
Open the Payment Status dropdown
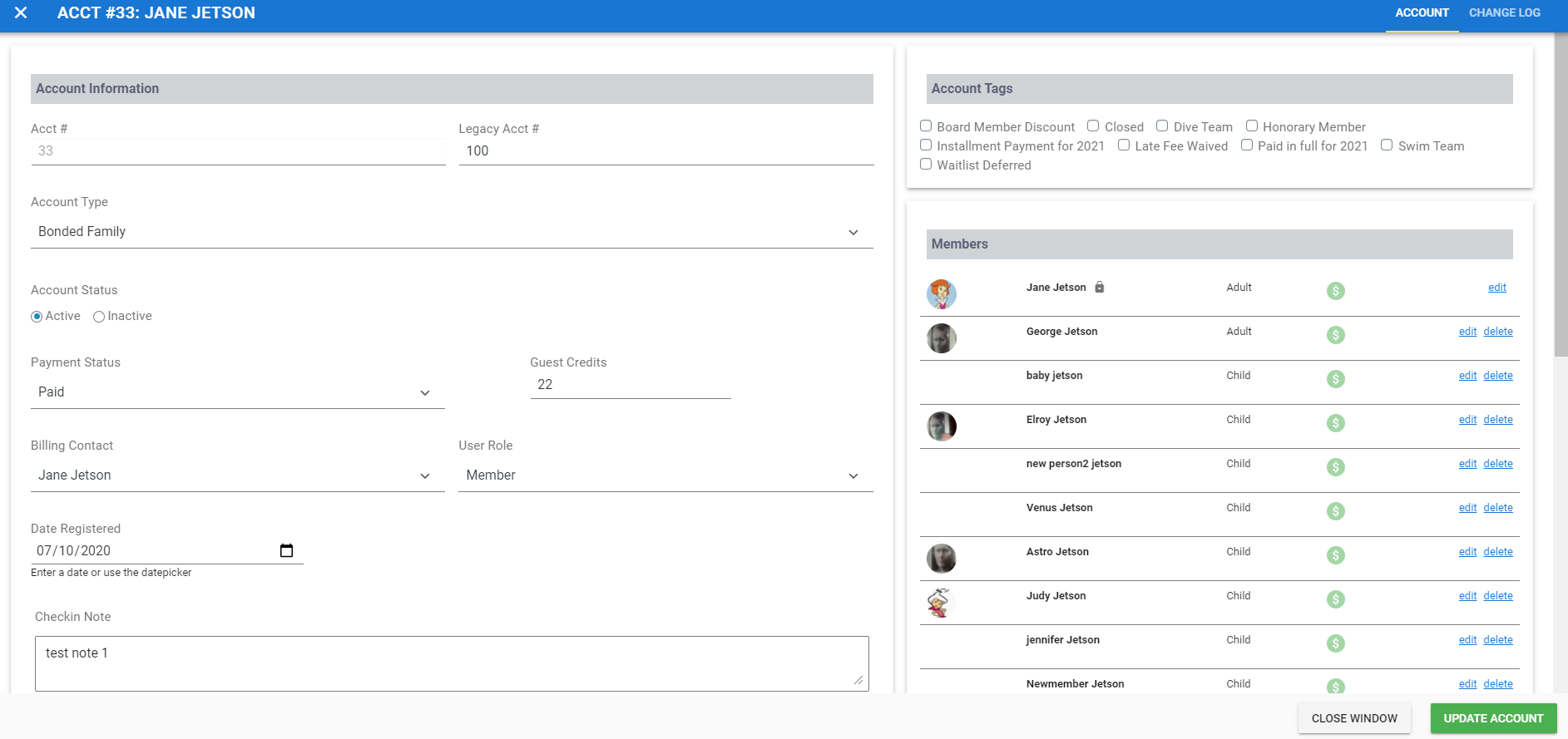coord(238,392)
